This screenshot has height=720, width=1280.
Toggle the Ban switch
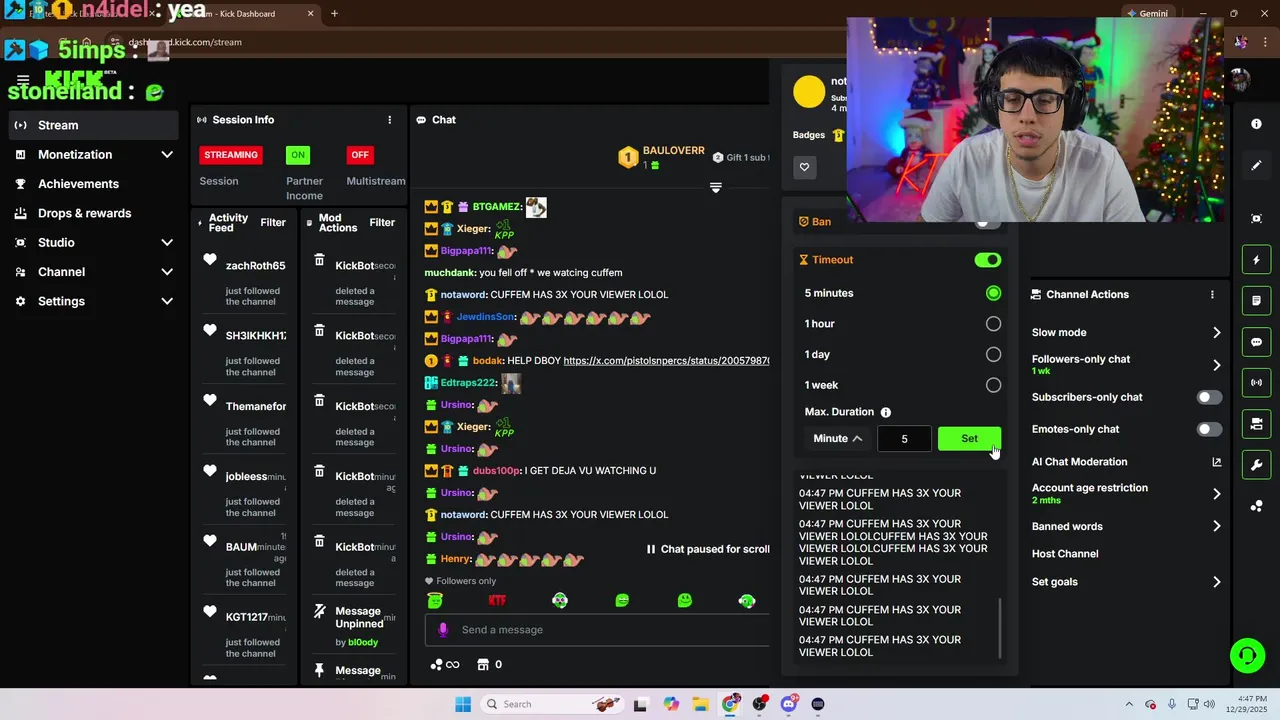pyautogui.click(x=987, y=222)
